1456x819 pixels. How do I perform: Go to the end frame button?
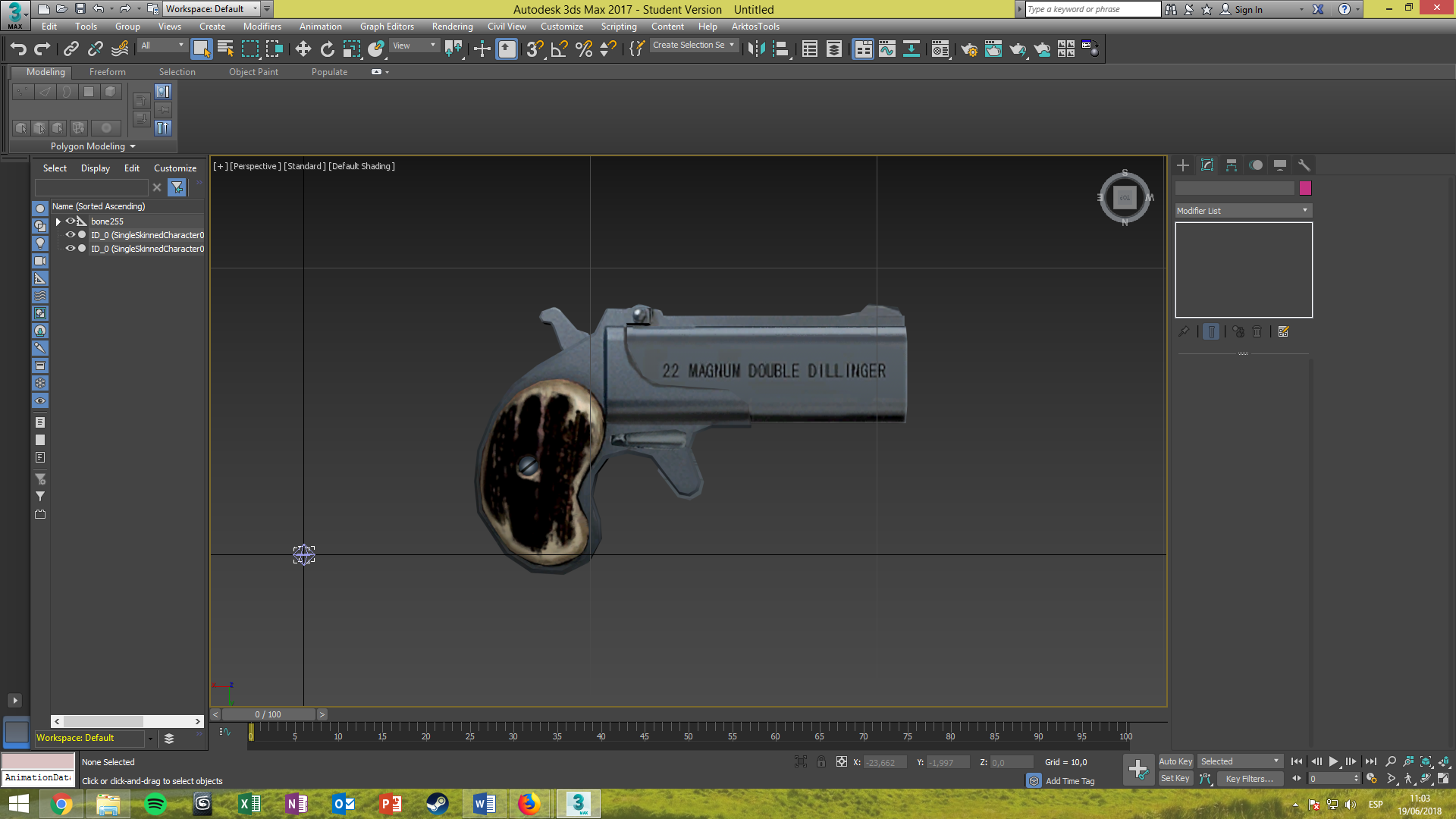1370,761
